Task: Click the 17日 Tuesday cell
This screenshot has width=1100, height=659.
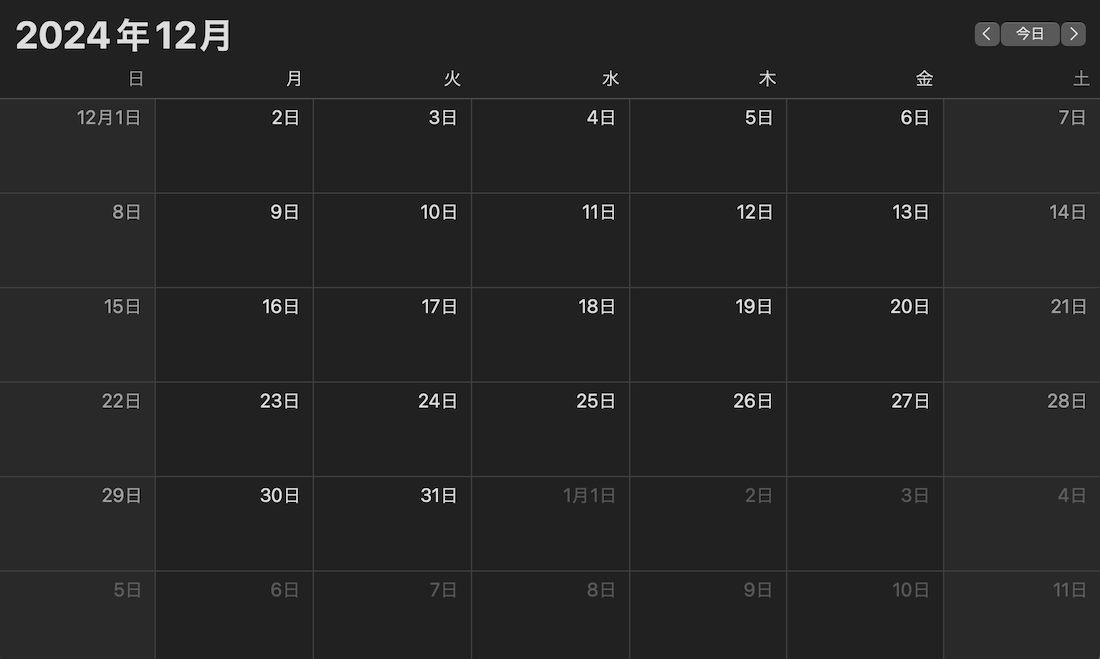Action: click(393, 335)
